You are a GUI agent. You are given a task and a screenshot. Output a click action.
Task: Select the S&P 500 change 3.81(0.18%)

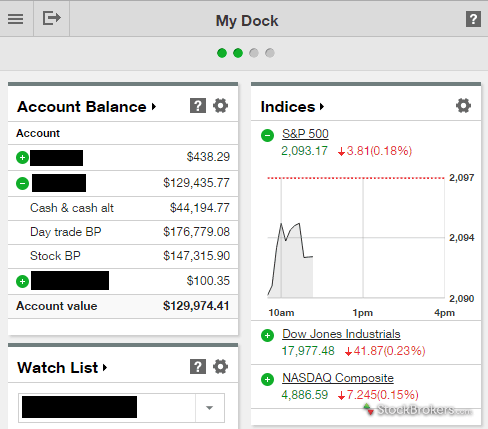coord(375,151)
